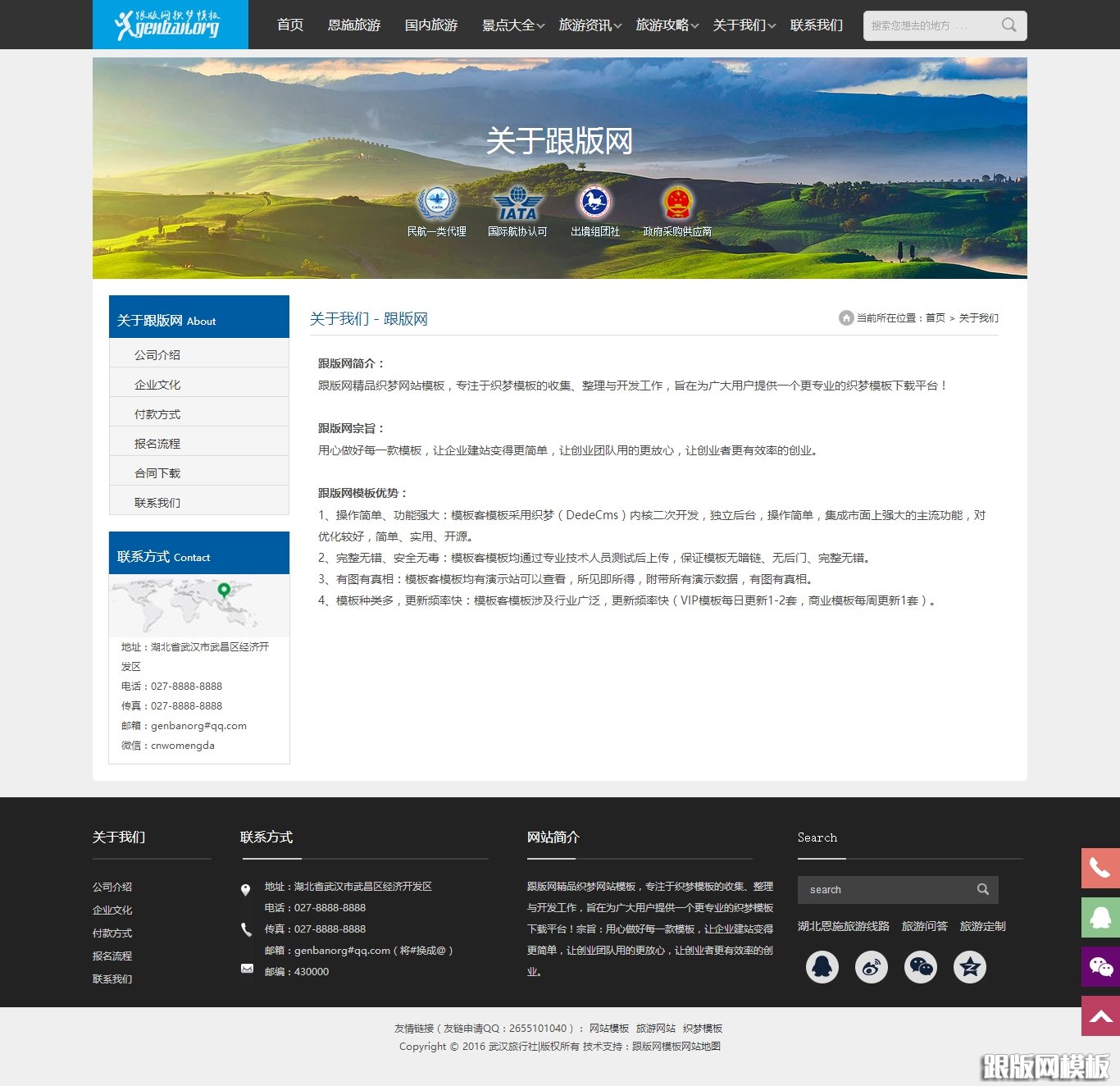The width and height of the screenshot is (1120, 1086).
Task: Click the WeChat icon in the footer
Action: click(921, 967)
